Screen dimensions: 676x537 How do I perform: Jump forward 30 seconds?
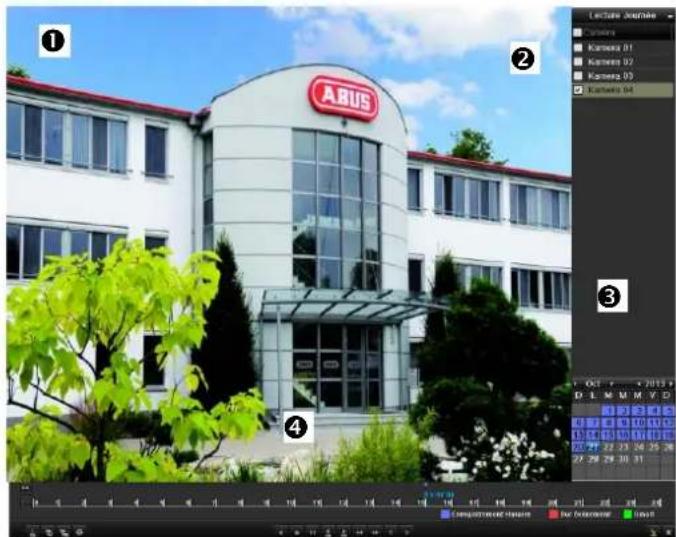[344, 533]
